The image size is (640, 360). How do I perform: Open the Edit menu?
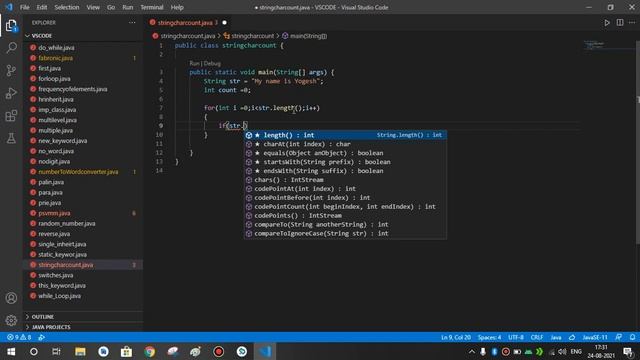click(42, 7)
